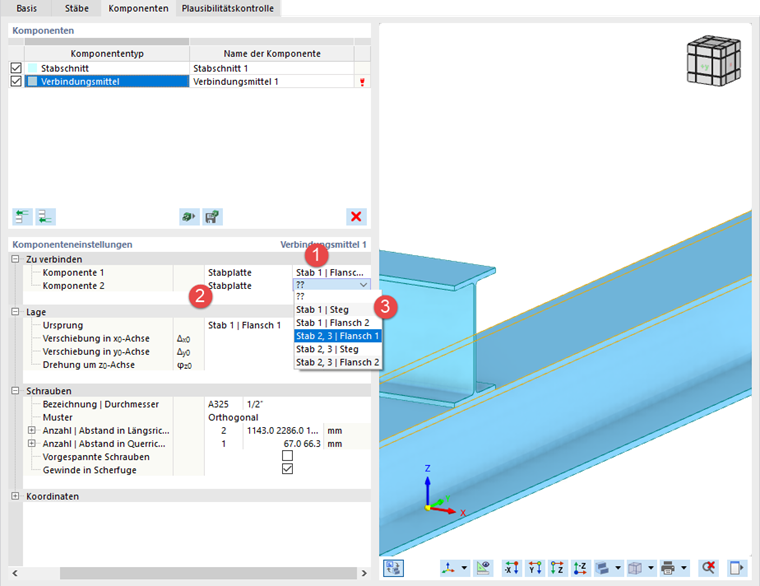
Task: Click Stabschnitt 1 name cell
Action: point(271,68)
